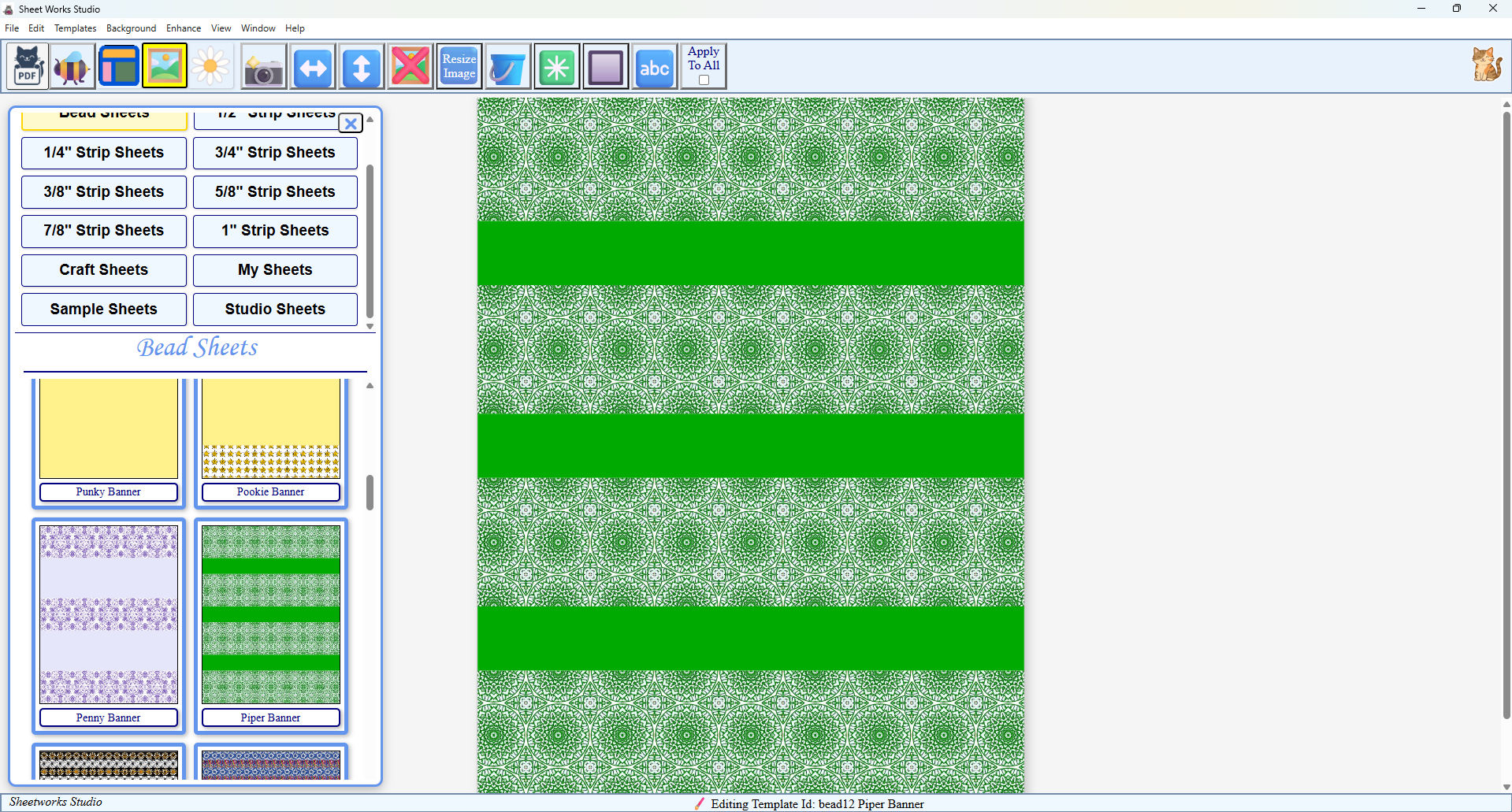The height and width of the screenshot is (812, 1512).
Task: Select the paint bucket fill tool
Action: (x=507, y=65)
